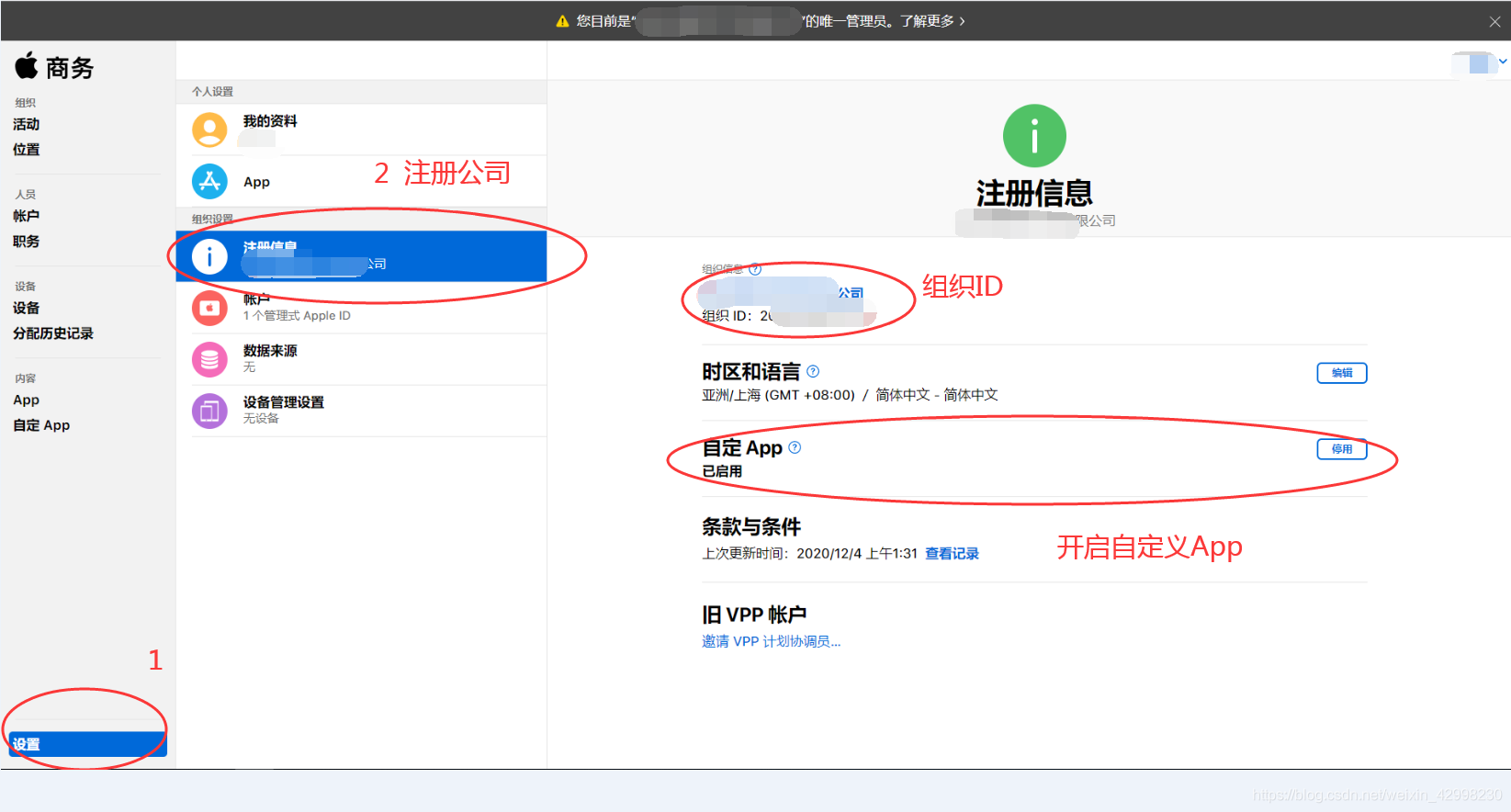The height and width of the screenshot is (812, 1511).
Task: Open 帐户 under 人员 in sidebar
Action: (x=27, y=216)
